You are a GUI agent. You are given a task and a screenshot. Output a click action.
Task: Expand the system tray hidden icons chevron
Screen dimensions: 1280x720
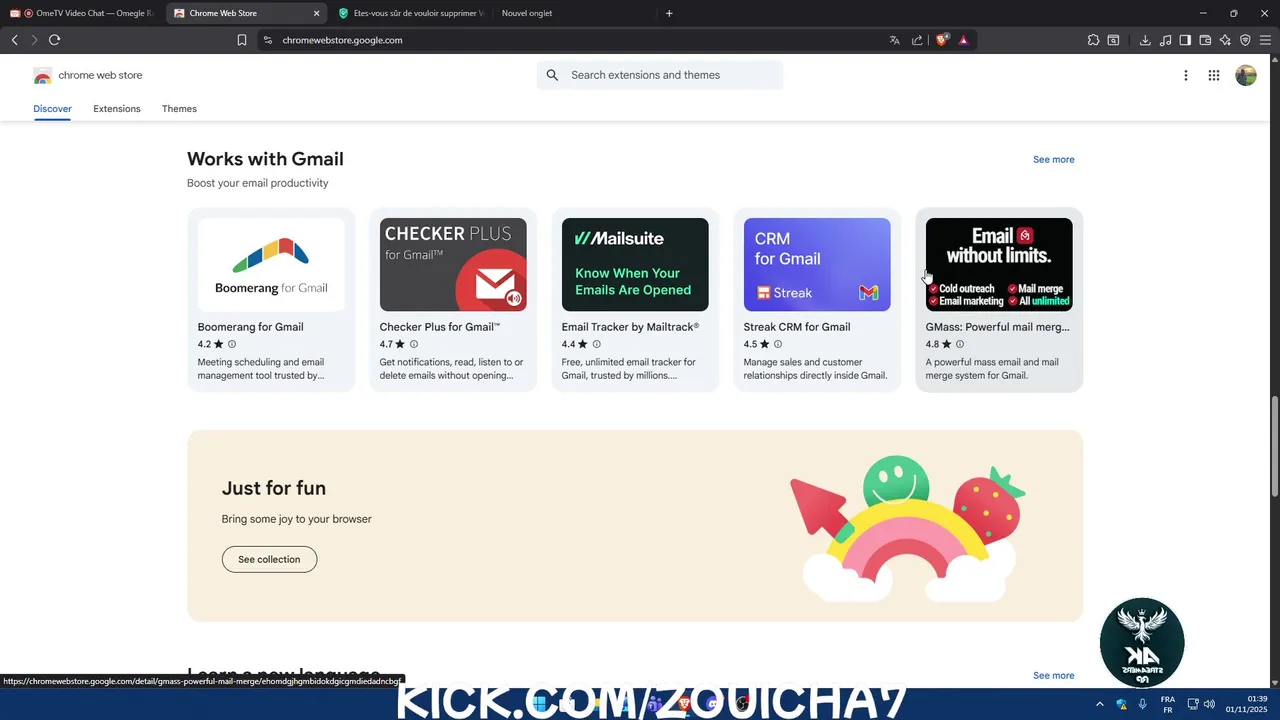1100,704
